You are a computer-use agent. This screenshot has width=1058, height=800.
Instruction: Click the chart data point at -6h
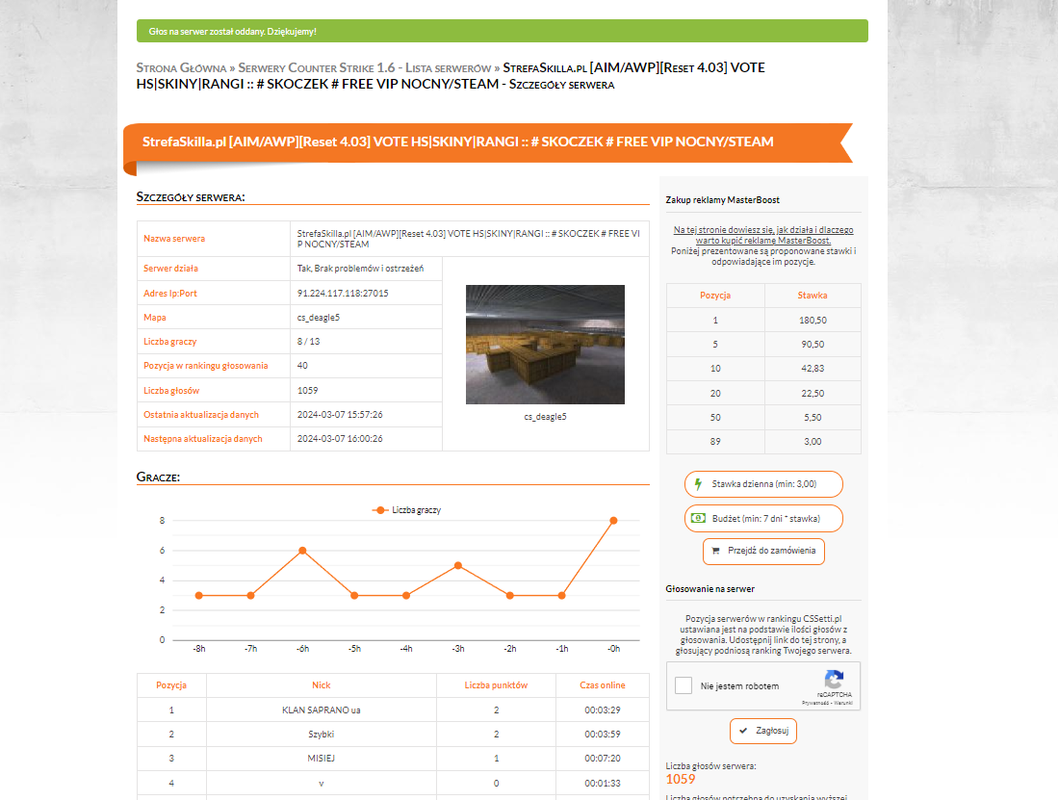(302, 550)
